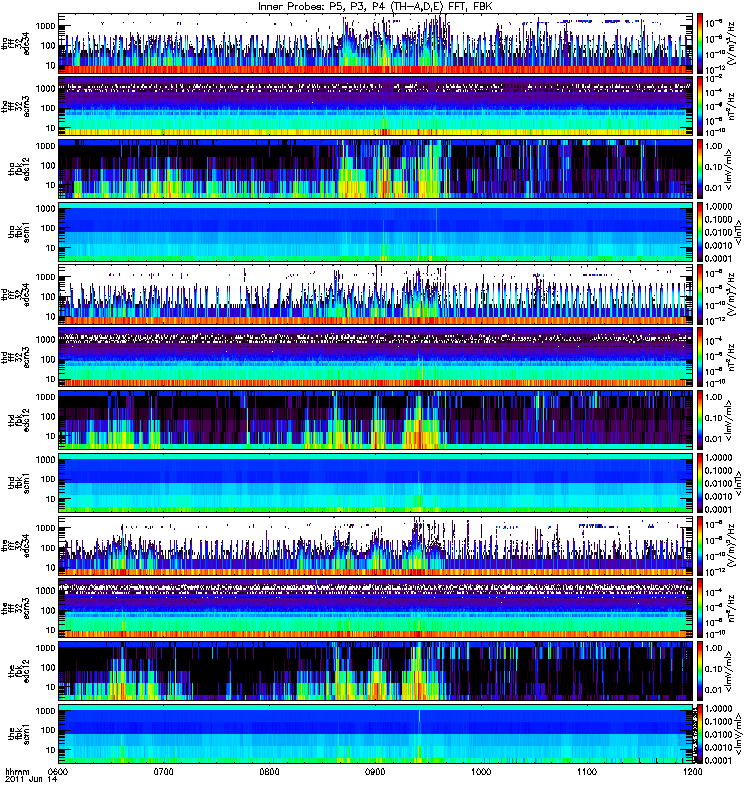750x800 pixels.
Task: Click the (V/m)²/Hz units label of the edc34
Action: pos(732,546)
